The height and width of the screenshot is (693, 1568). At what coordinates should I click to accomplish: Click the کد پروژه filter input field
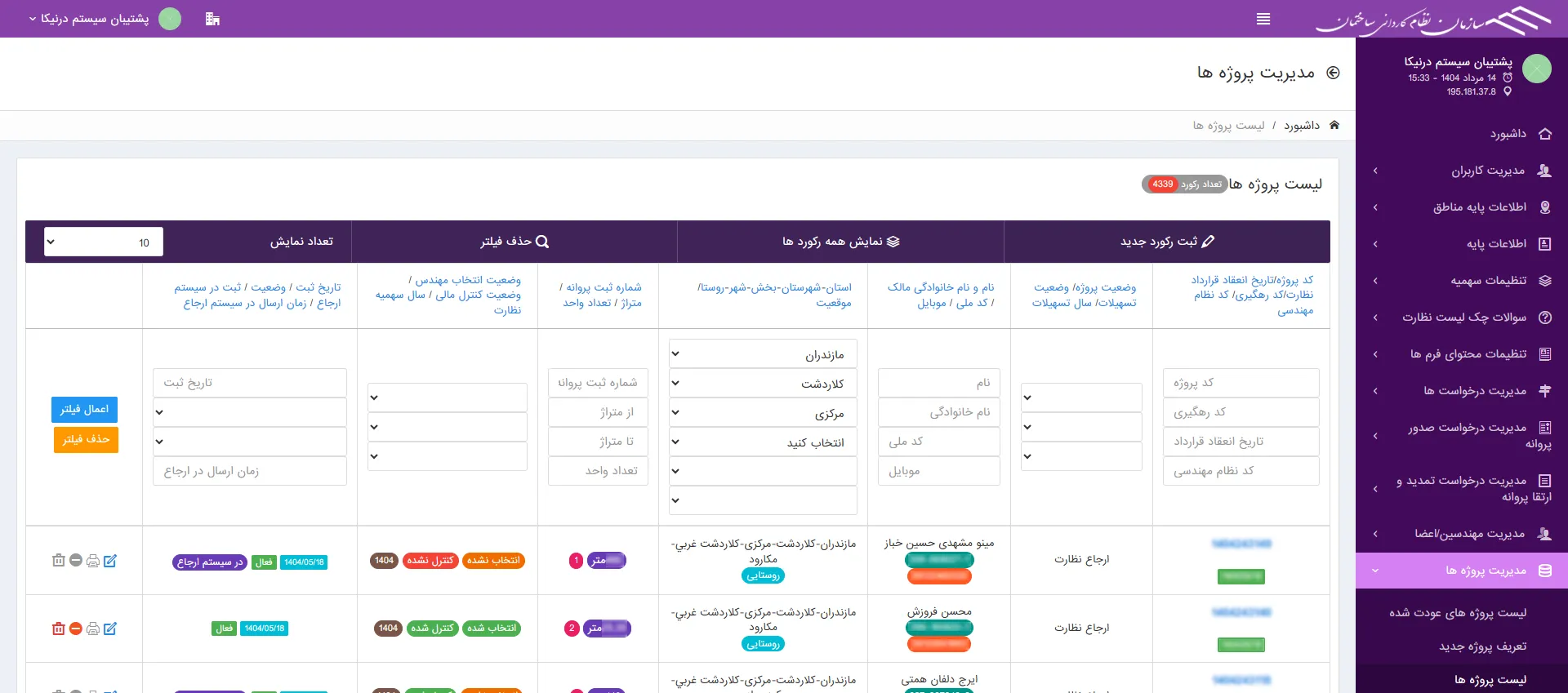1241,383
